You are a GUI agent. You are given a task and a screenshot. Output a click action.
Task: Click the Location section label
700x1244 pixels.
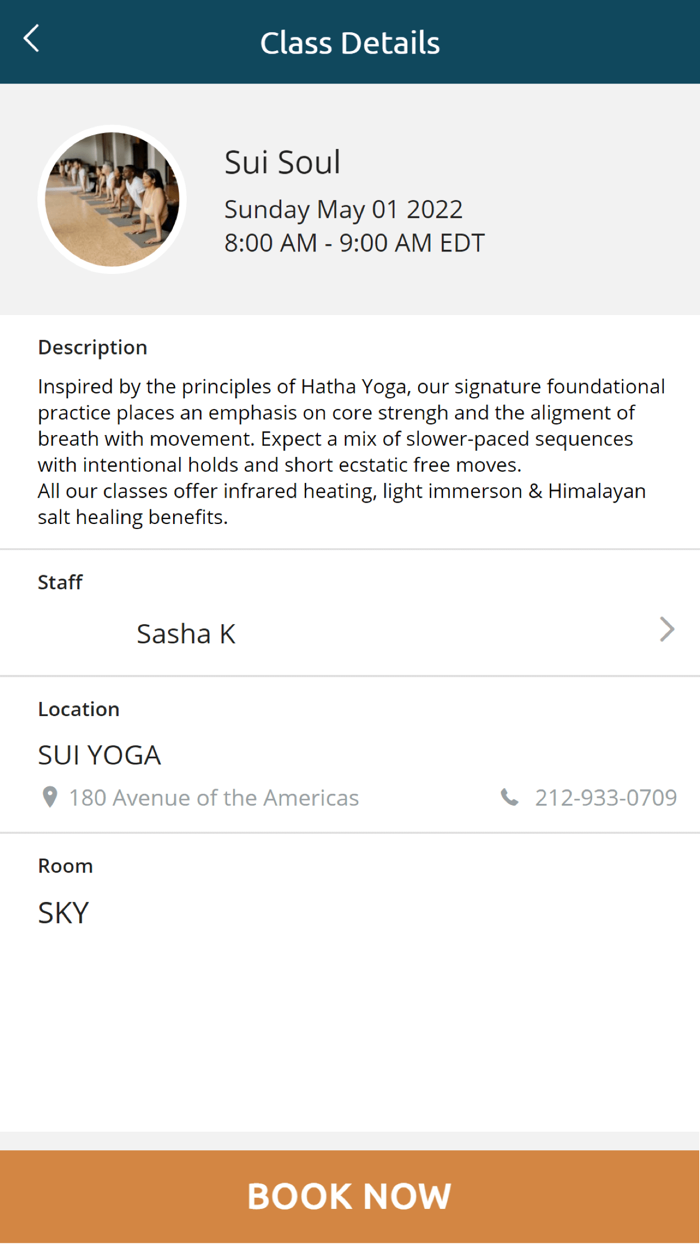pyautogui.click(x=78, y=709)
